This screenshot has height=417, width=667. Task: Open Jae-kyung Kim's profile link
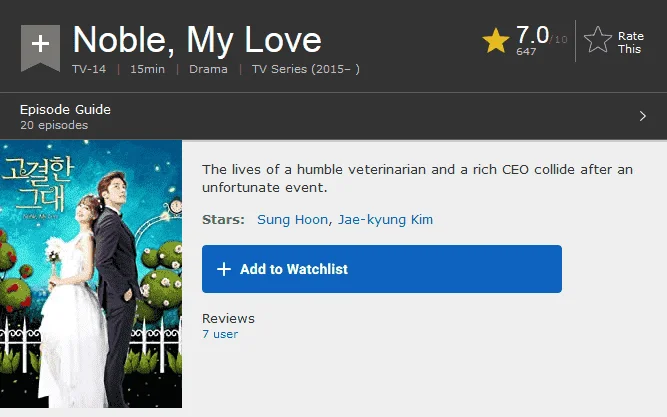click(x=385, y=220)
